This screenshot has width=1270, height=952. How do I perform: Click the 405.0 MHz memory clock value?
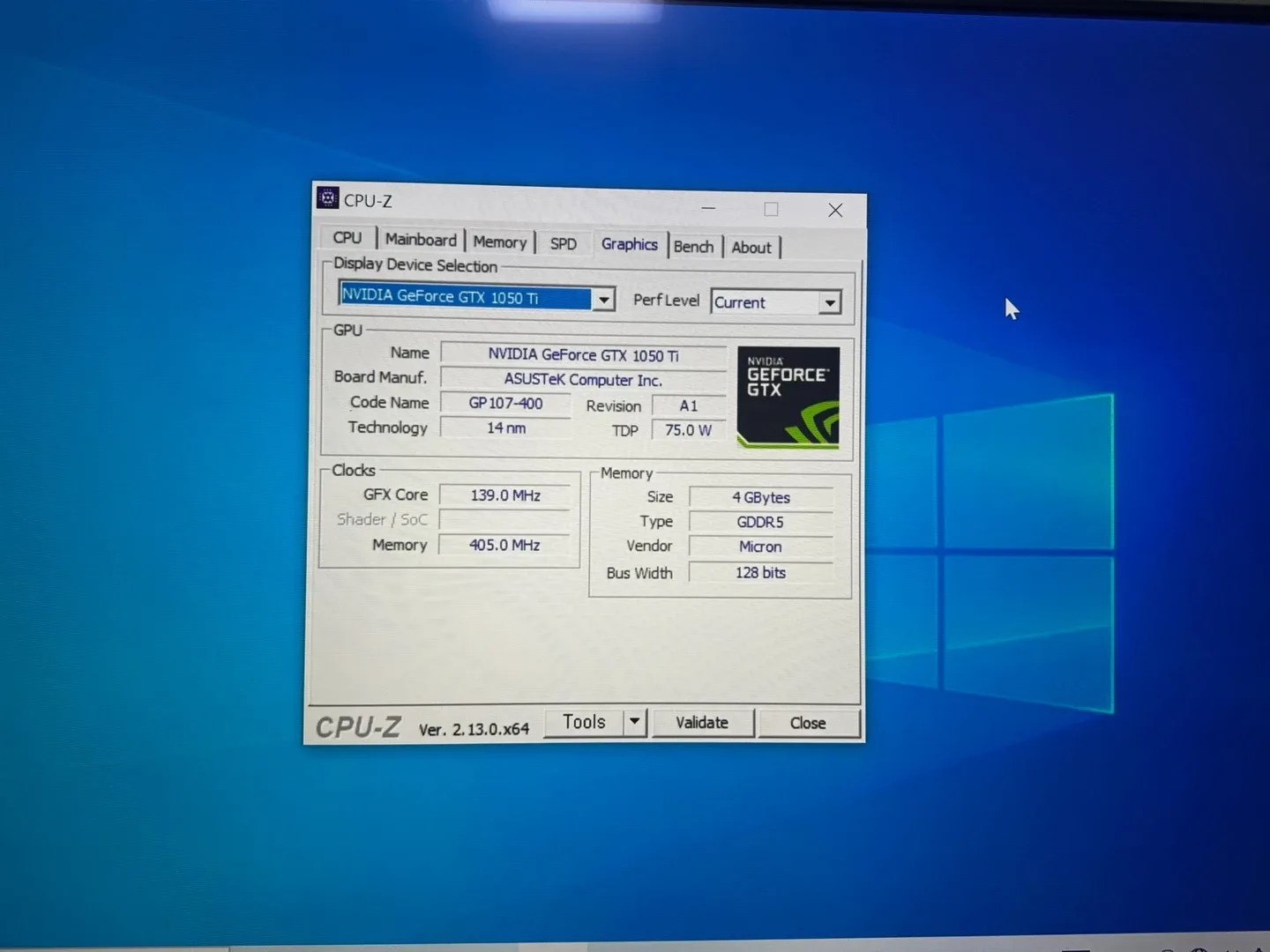(505, 545)
